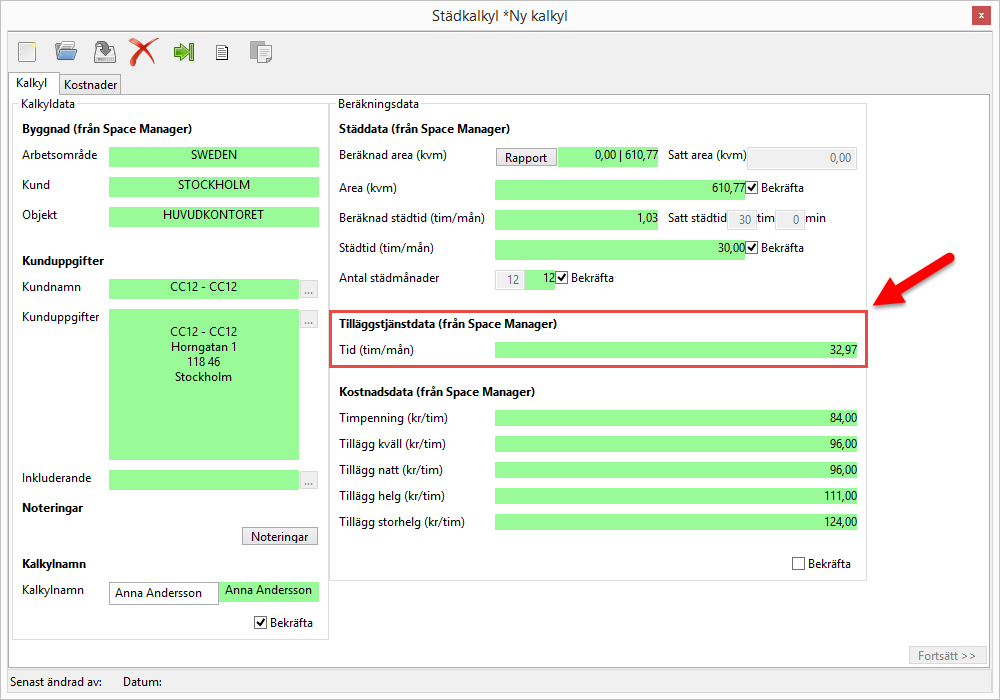The width and height of the screenshot is (1000, 700).
Task: Open the single document report icon
Action: coord(222,53)
